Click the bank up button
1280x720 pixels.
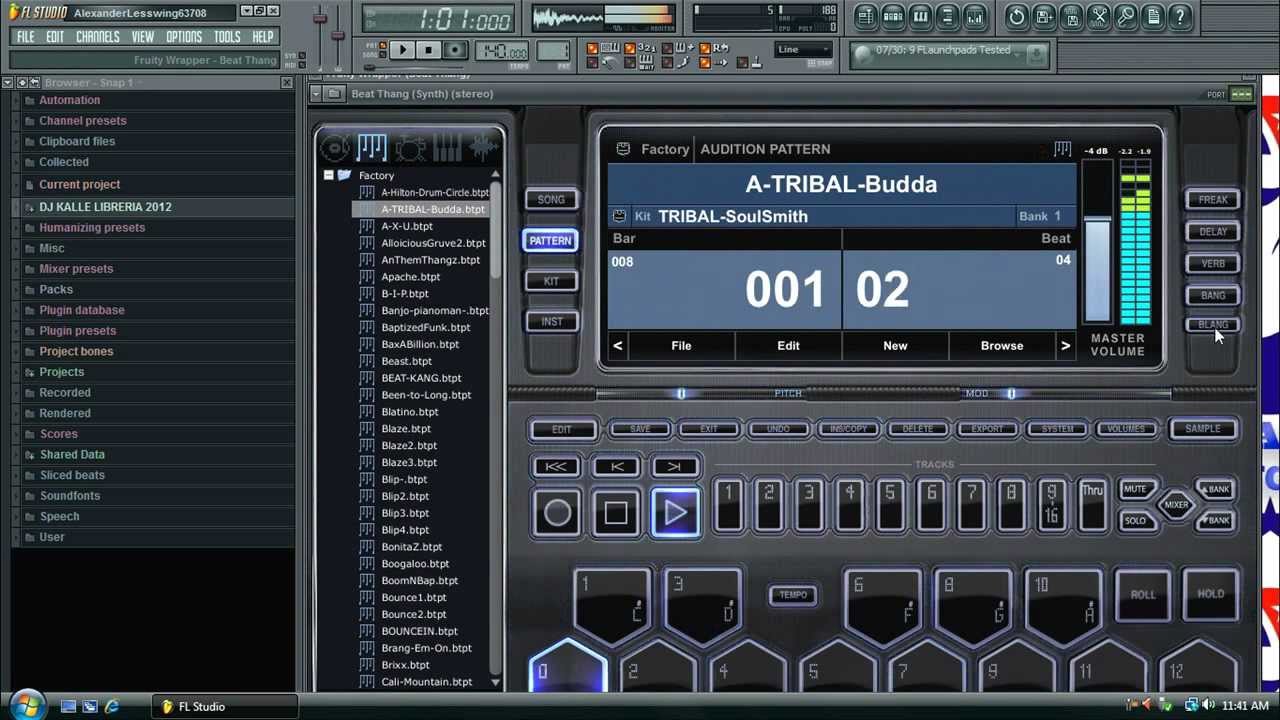coord(1217,490)
